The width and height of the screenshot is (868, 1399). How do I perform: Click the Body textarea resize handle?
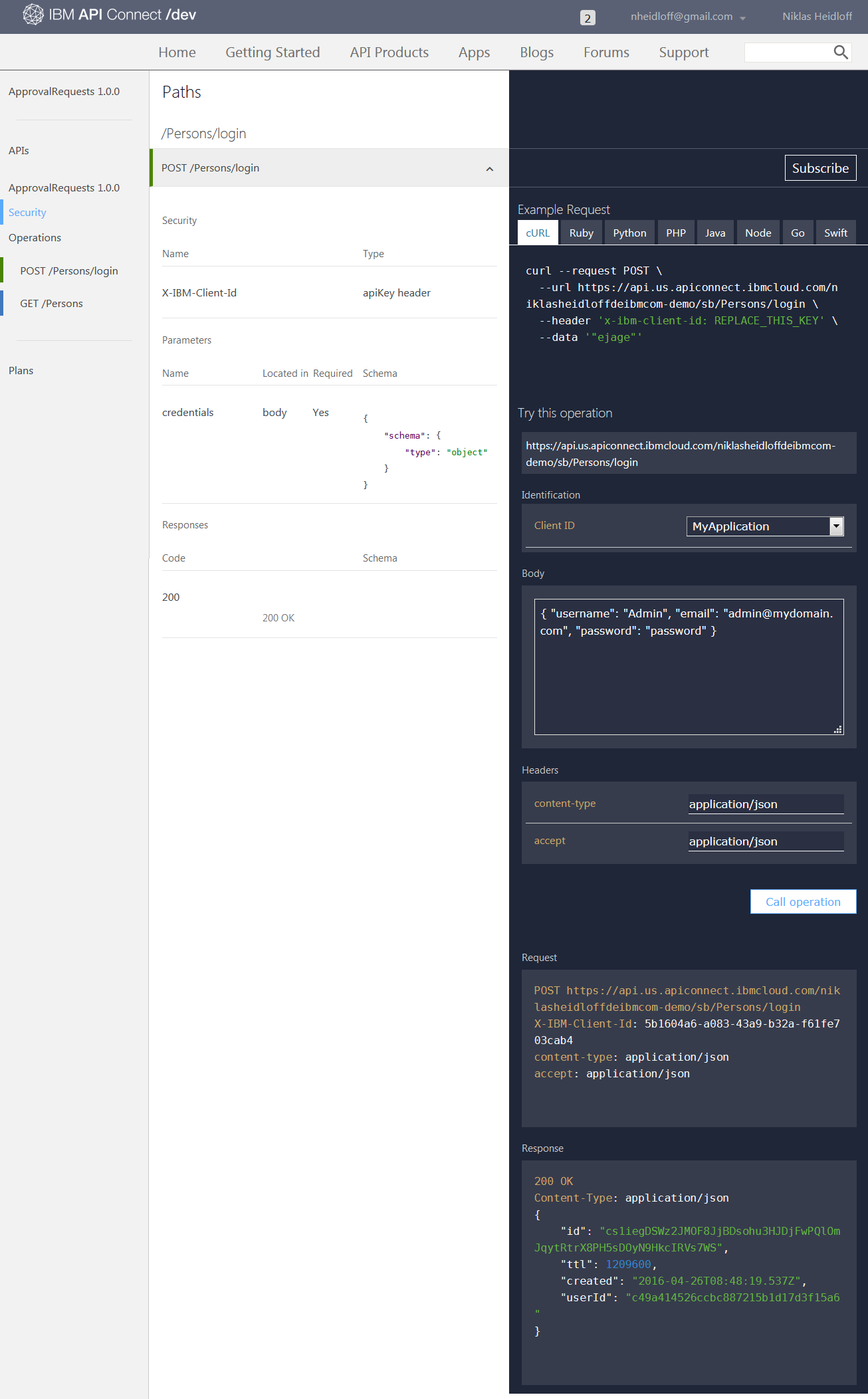coord(838,729)
